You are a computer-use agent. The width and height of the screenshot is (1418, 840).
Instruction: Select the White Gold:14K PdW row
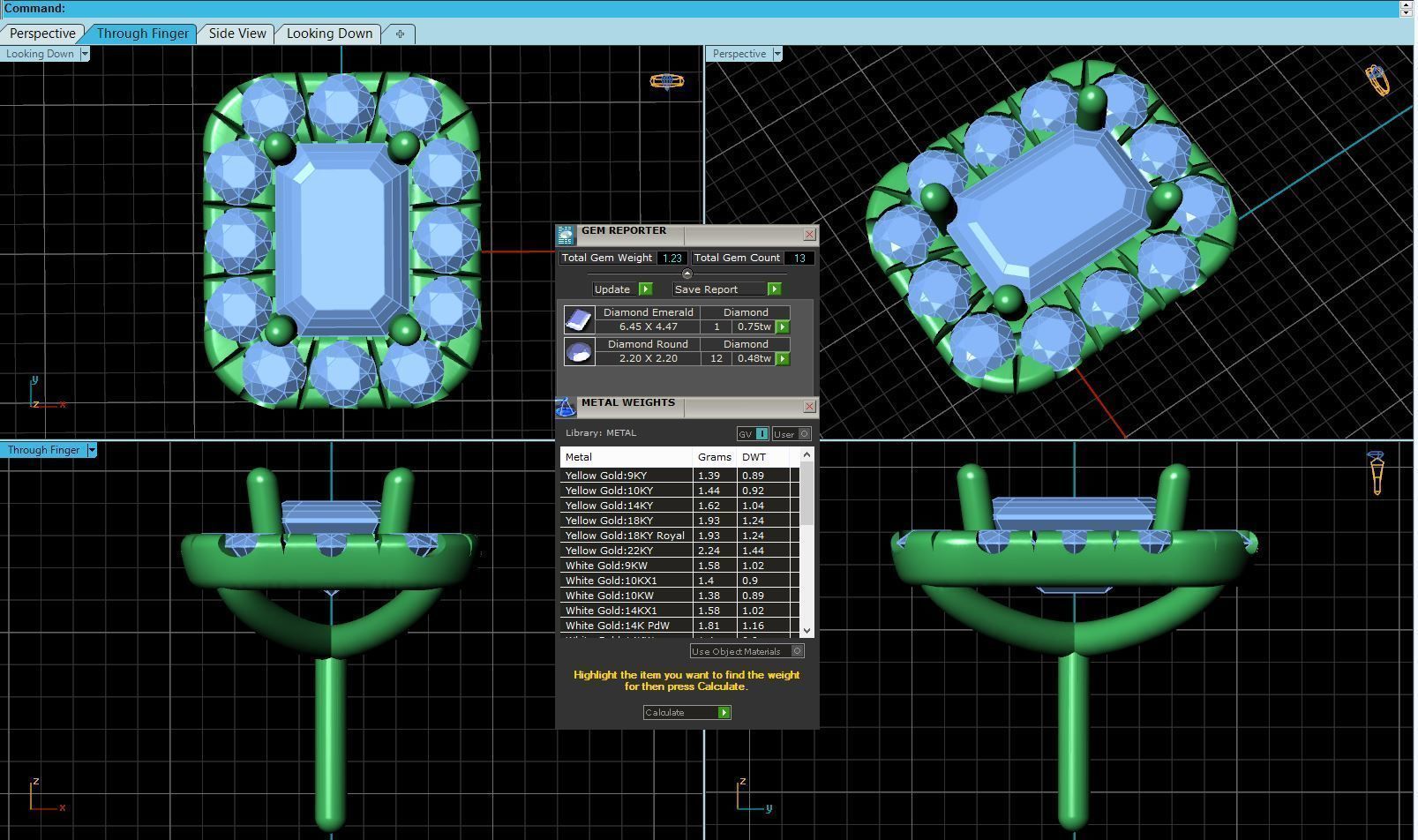click(679, 626)
